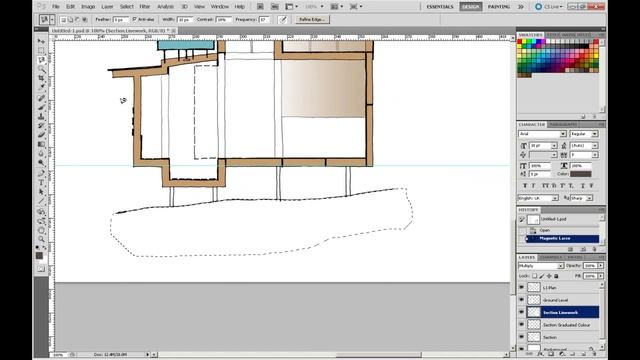Screen dimensions: 640x360
Task: Click the tablet pen pressure icon in options bar
Action: pos(283,20)
